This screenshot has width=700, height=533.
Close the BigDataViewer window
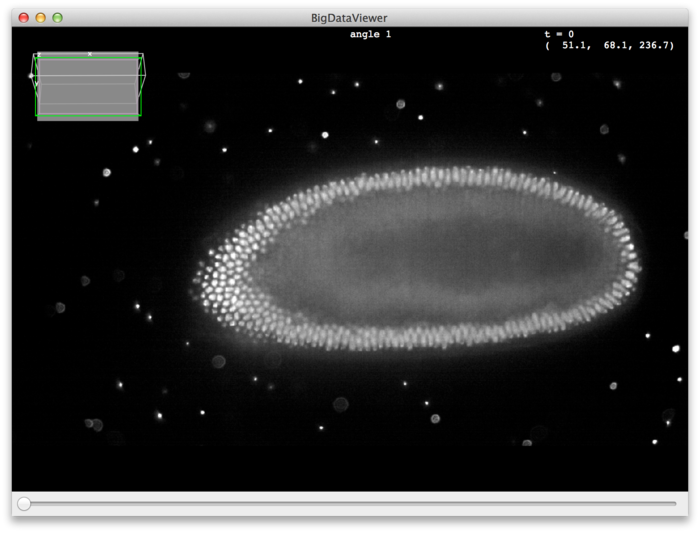coord(24,18)
